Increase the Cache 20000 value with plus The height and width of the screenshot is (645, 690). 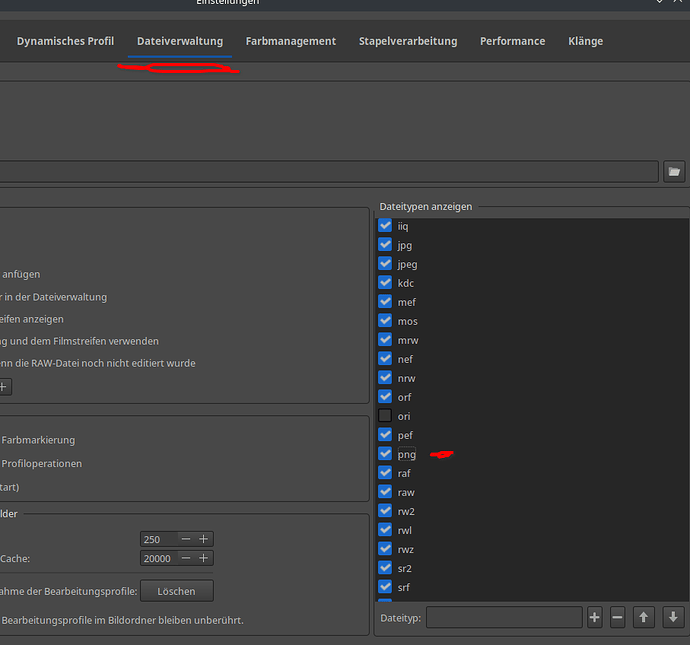204,558
